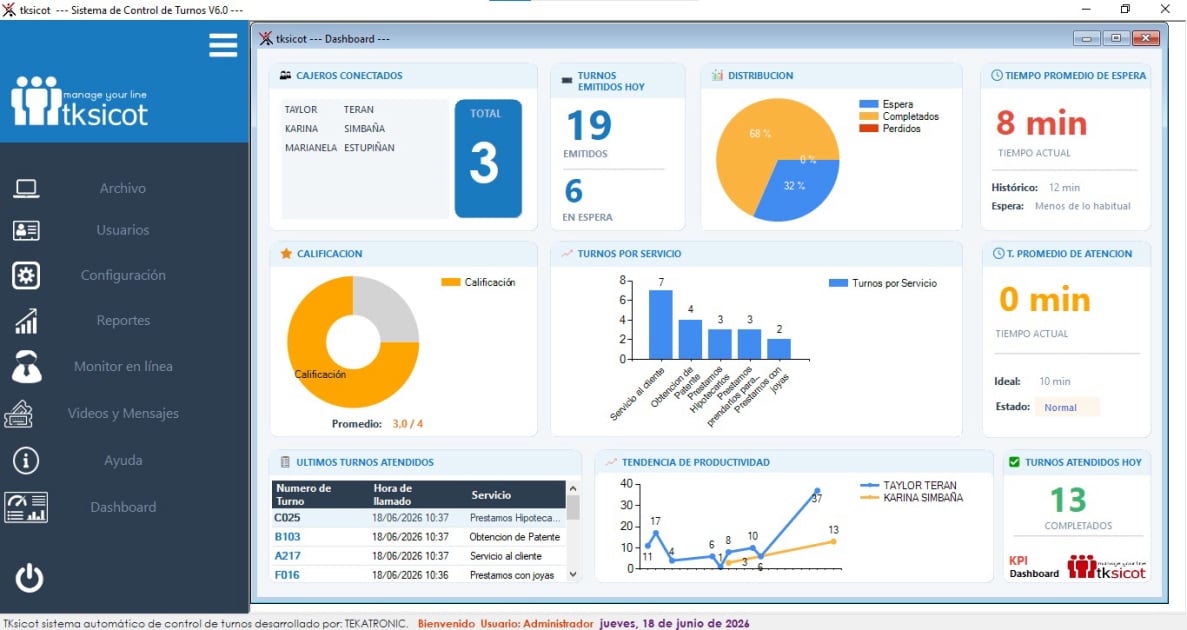Image resolution: width=1187 pixels, height=630 pixels.
Task: Click the Archivo laptop icon
Action: (x=26, y=189)
